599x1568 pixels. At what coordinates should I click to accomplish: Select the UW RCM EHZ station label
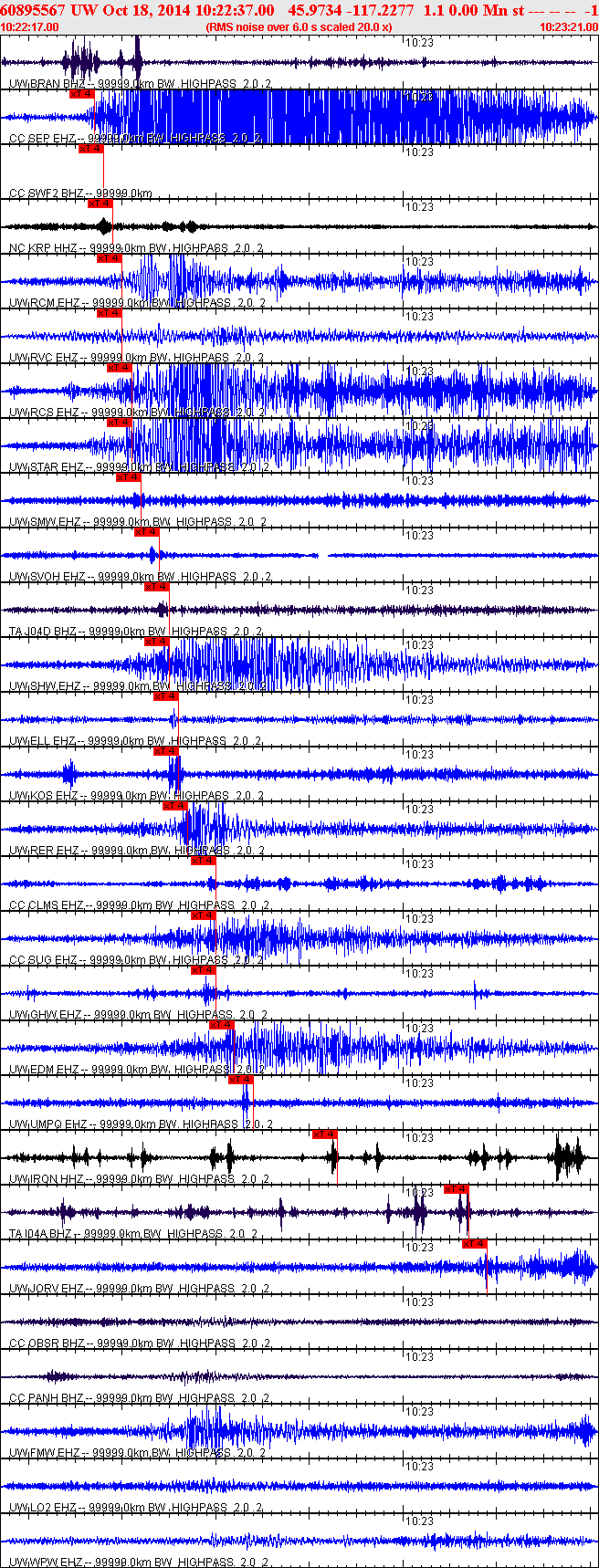(137, 303)
